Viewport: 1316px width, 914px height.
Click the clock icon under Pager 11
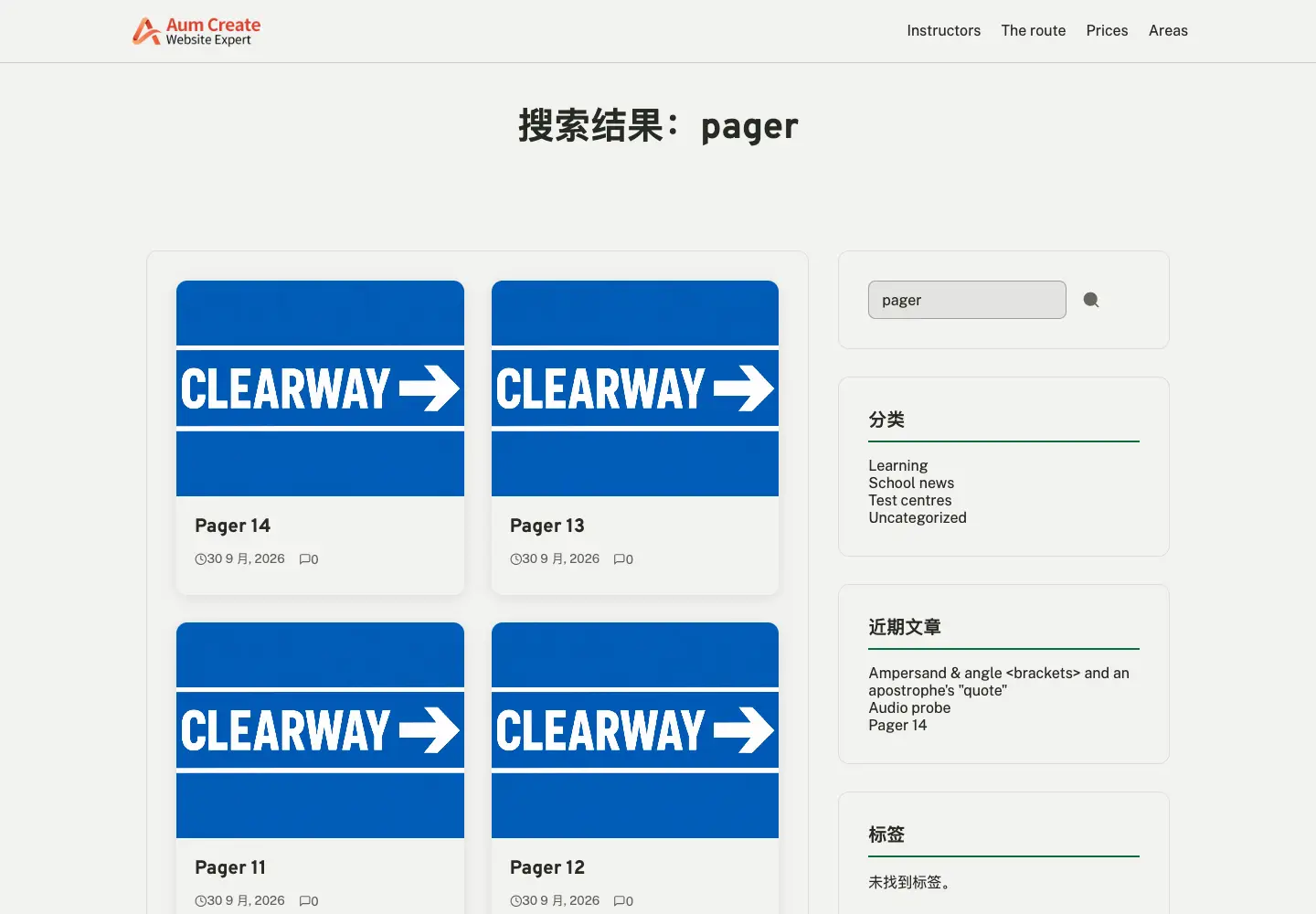[x=200, y=901]
